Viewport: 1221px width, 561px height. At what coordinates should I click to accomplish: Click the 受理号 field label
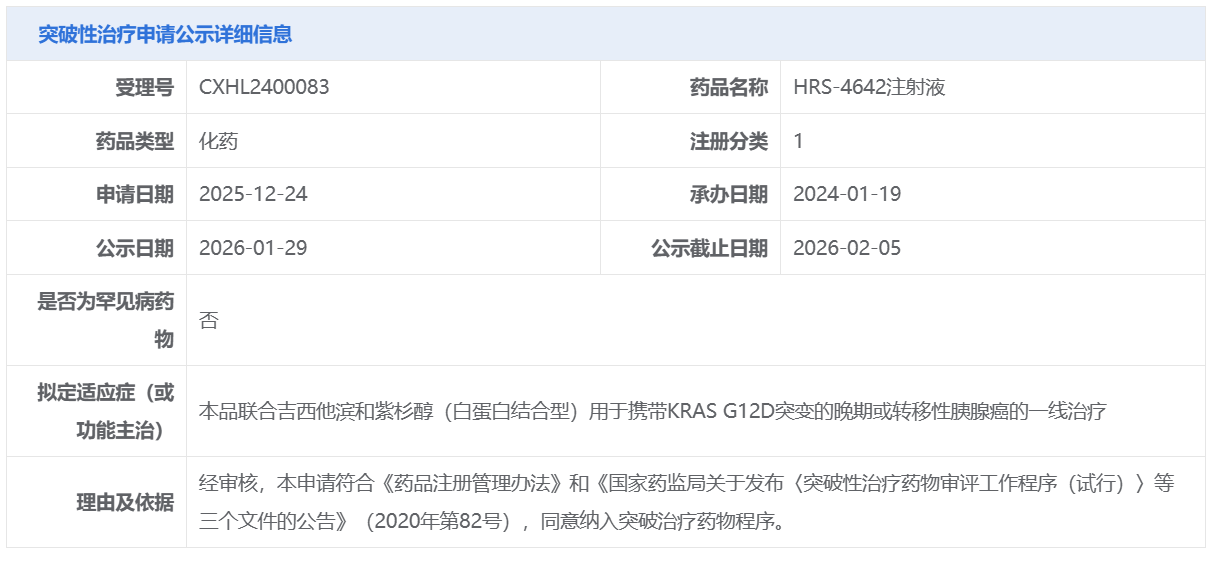coord(144,87)
